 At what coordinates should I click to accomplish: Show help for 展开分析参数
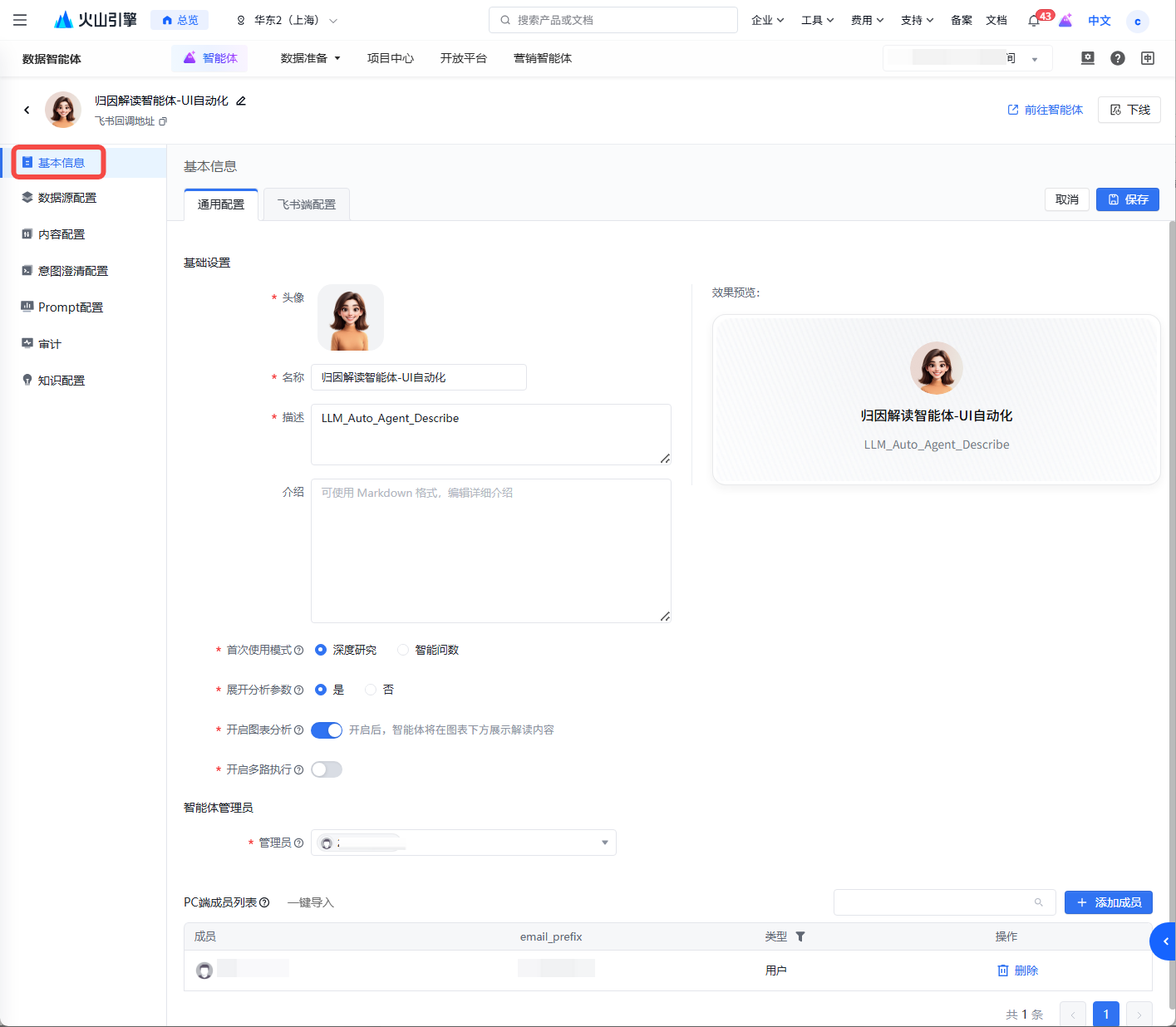tap(299, 690)
